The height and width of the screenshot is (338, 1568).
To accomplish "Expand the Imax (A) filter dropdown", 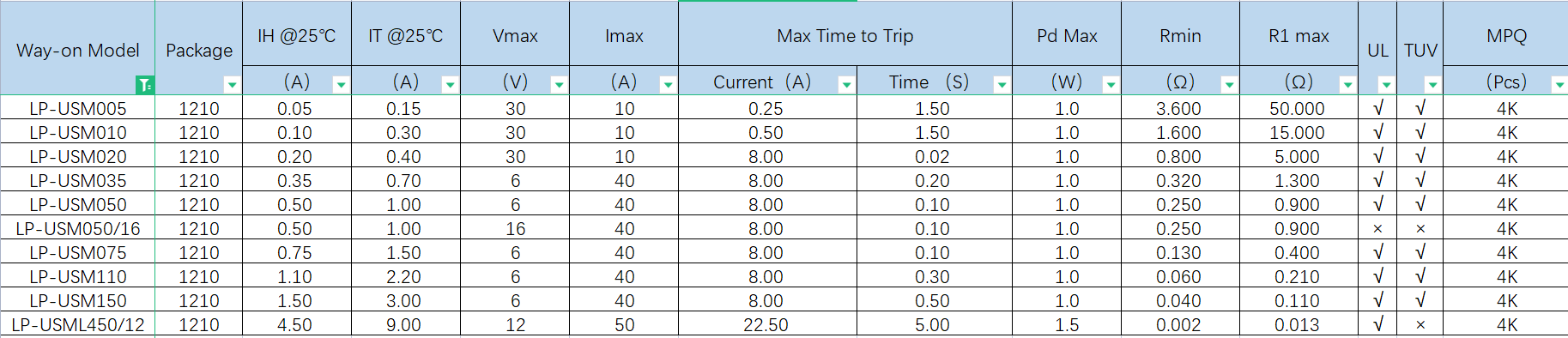I will tap(668, 85).
